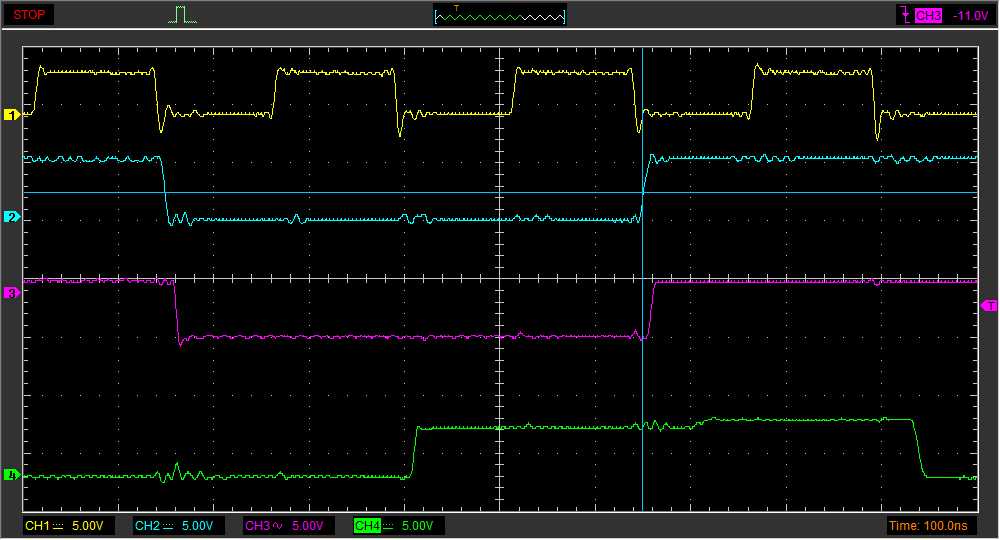Toggle the CH2 channel label
The image size is (1000, 540).
coord(146,526)
